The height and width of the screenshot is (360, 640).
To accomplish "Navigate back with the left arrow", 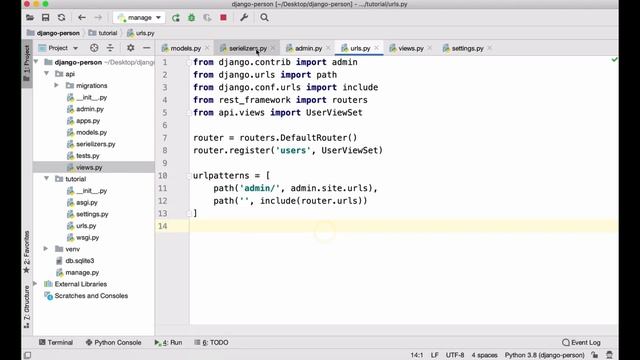I will tap(82, 18).
